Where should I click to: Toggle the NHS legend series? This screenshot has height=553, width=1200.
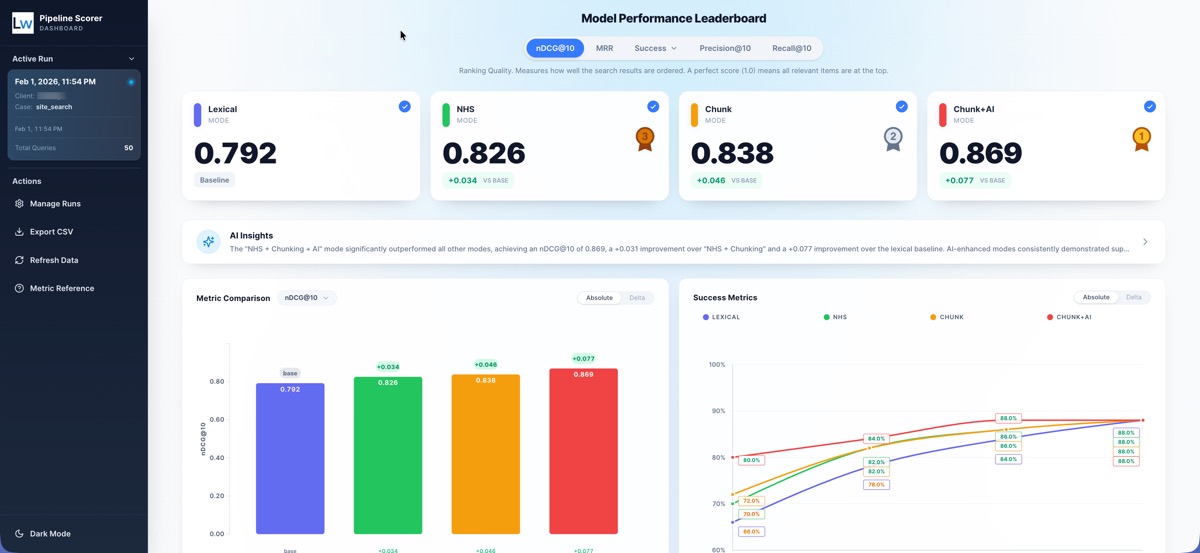835,317
